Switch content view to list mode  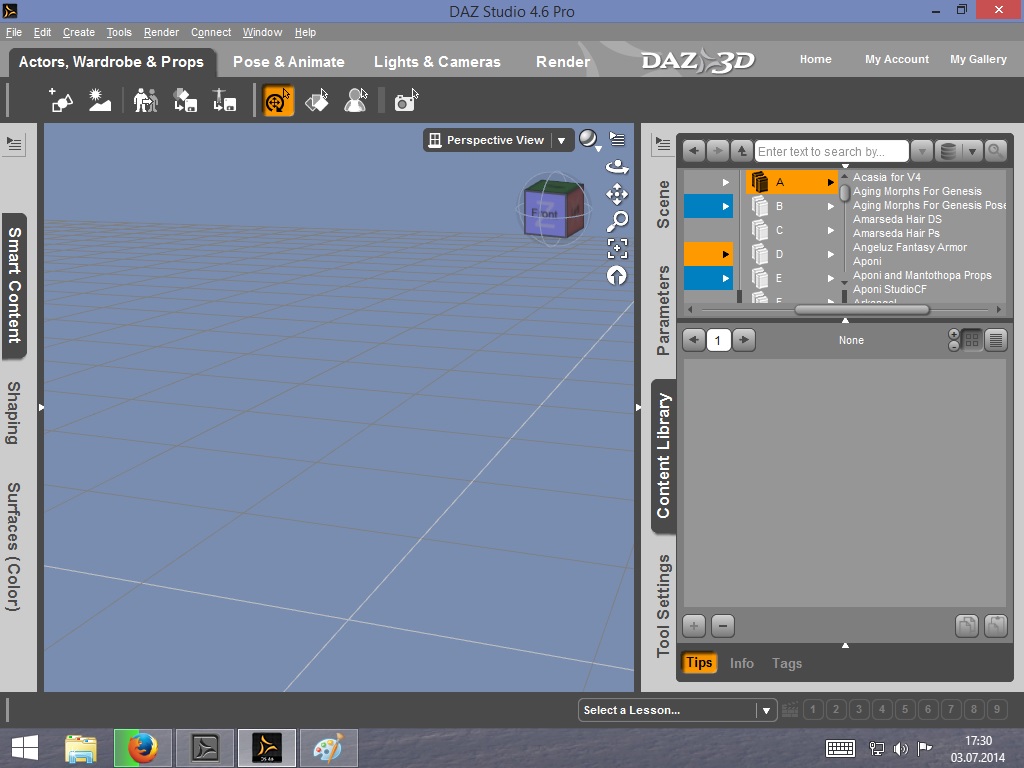(x=996, y=340)
